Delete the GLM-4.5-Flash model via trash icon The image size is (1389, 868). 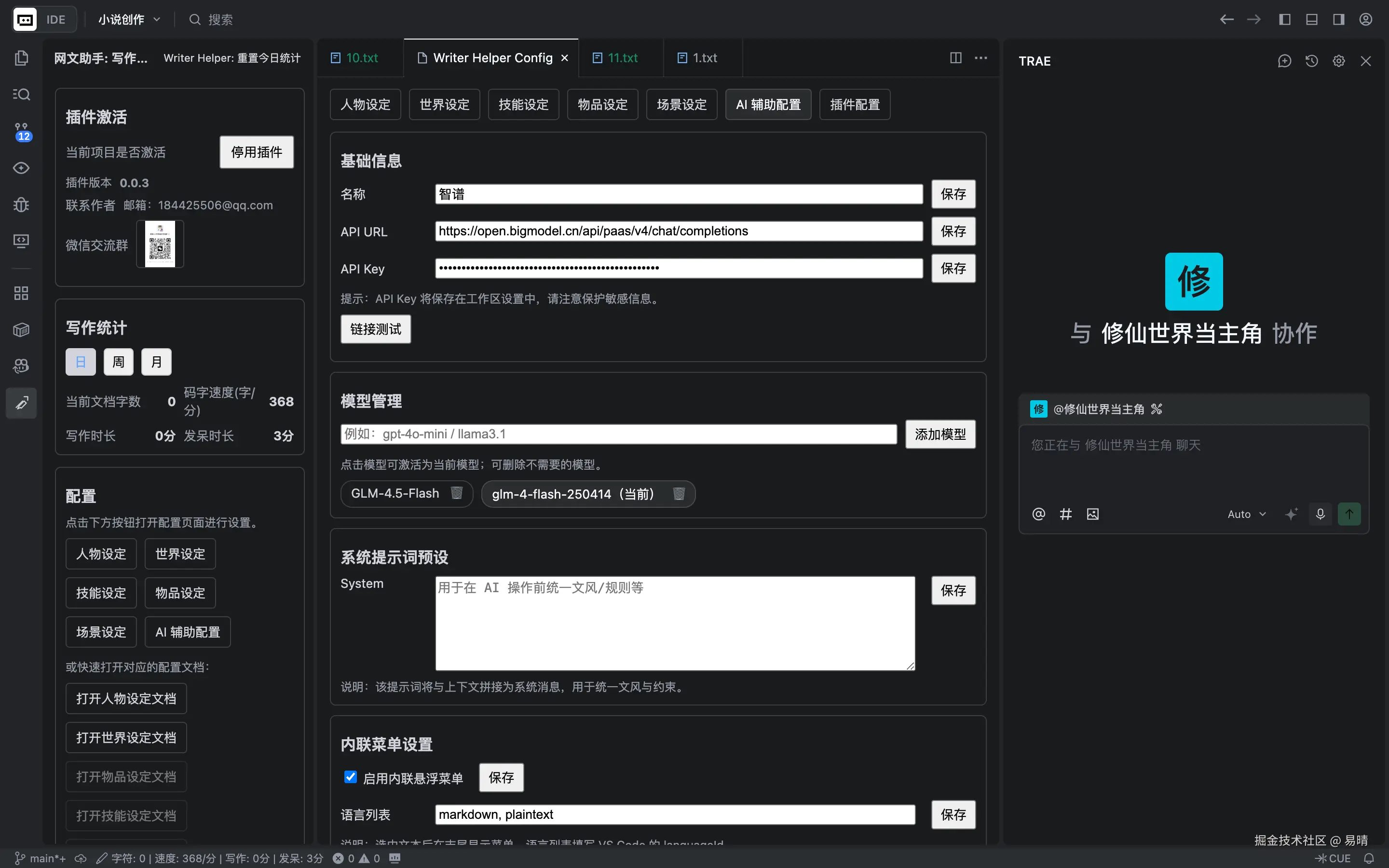(457, 493)
